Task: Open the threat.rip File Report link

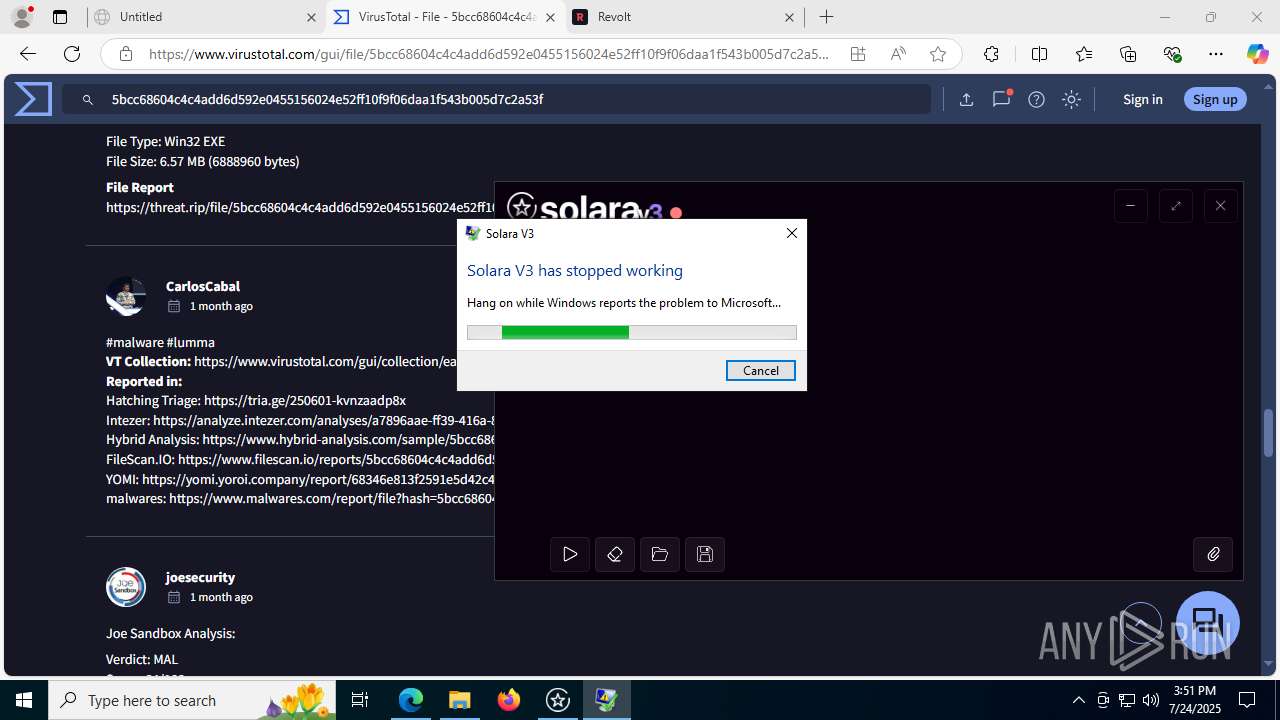Action: click(300, 207)
